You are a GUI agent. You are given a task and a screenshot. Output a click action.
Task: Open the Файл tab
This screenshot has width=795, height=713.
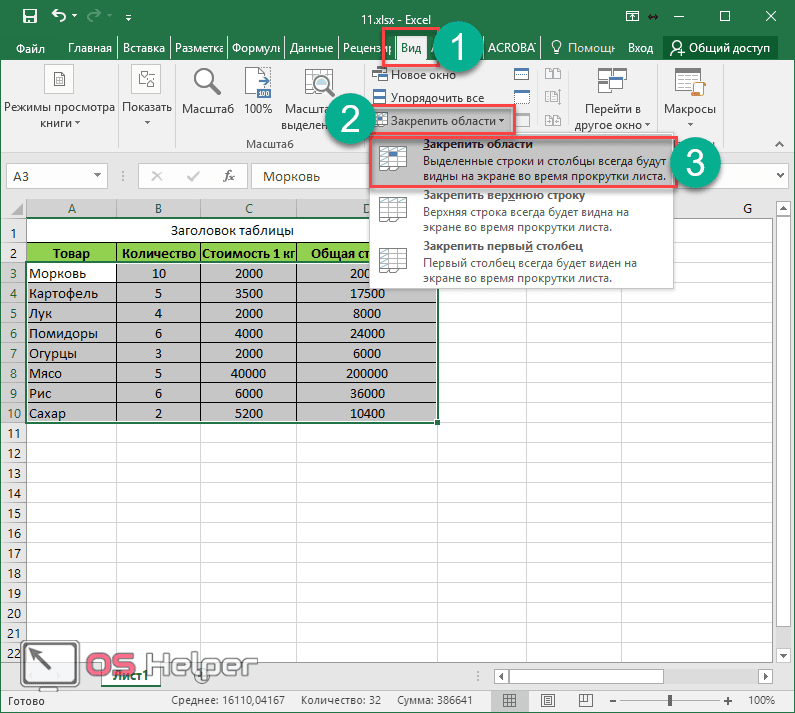(30, 48)
